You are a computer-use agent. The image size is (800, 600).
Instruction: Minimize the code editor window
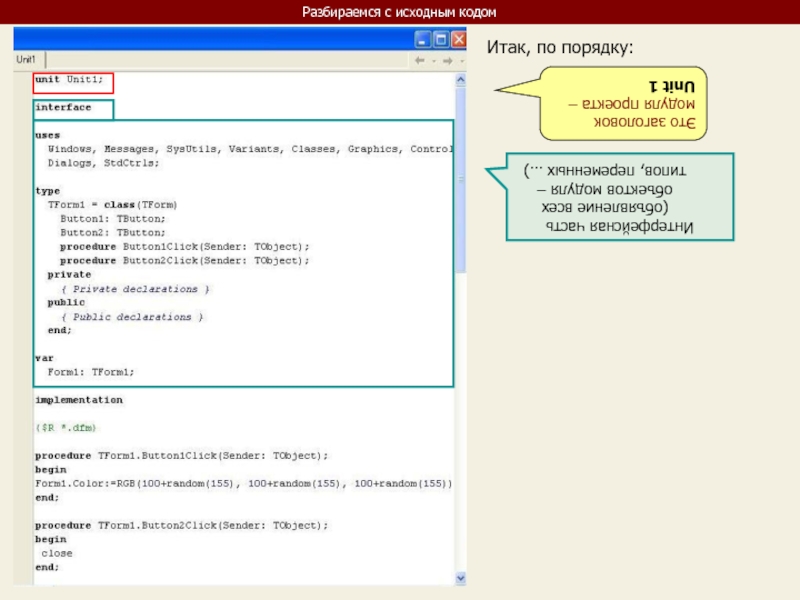pyautogui.click(x=422, y=39)
